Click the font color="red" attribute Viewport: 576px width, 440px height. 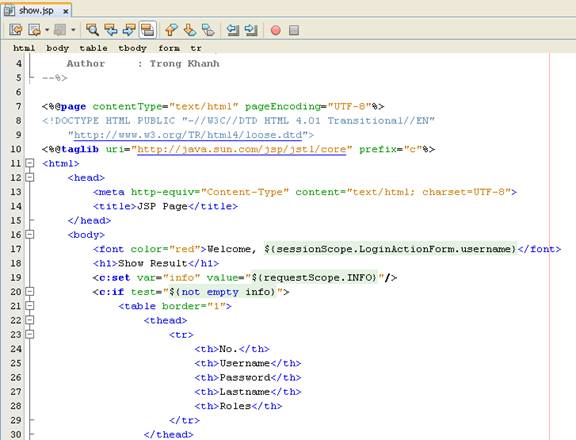[x=165, y=249]
